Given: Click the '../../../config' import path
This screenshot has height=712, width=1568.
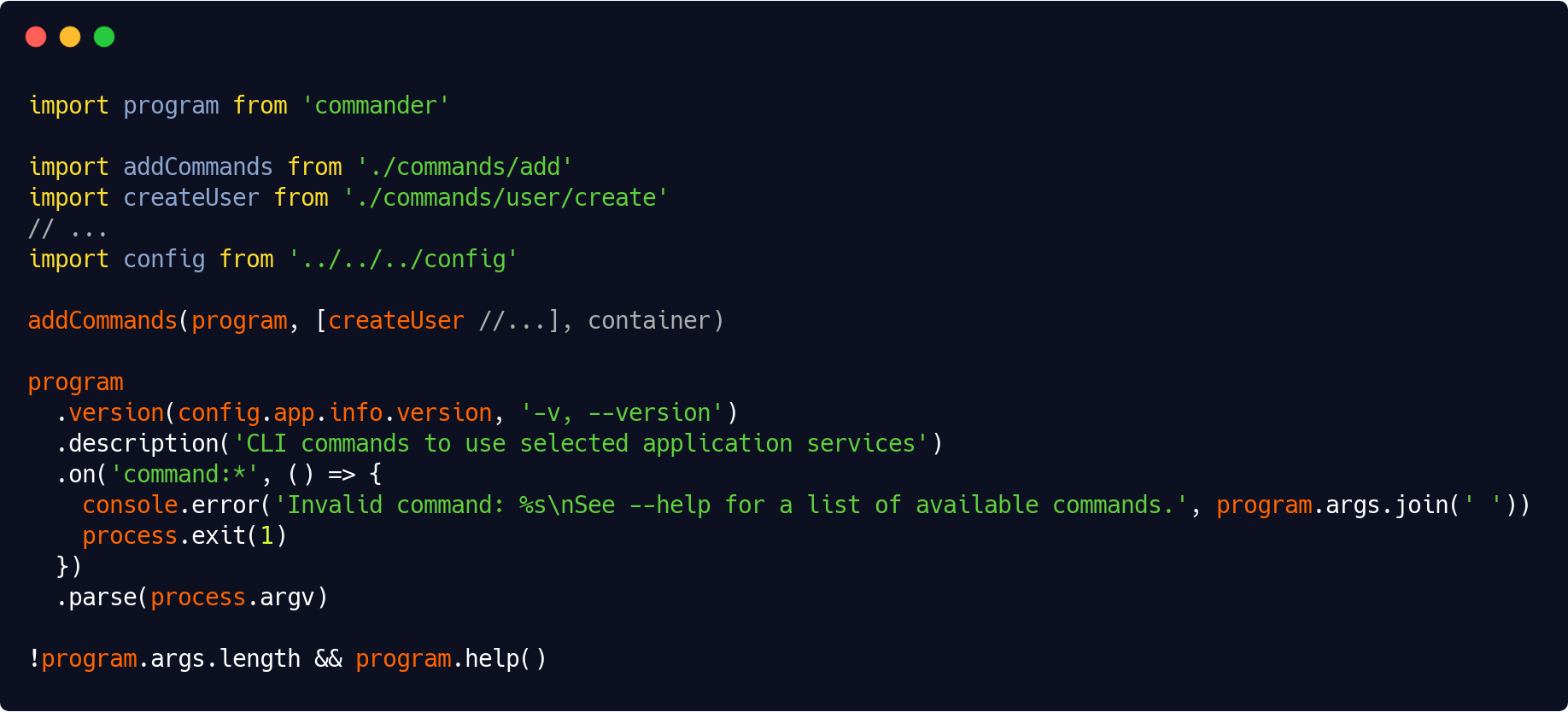Looking at the screenshot, I should point(403,259).
